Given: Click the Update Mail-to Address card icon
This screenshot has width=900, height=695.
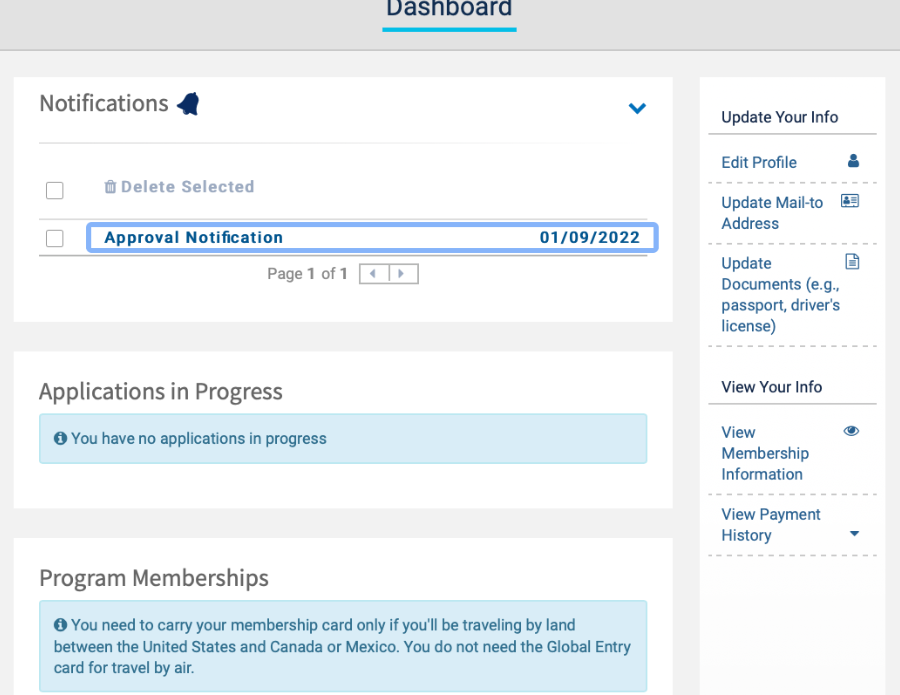Looking at the screenshot, I should (850, 201).
